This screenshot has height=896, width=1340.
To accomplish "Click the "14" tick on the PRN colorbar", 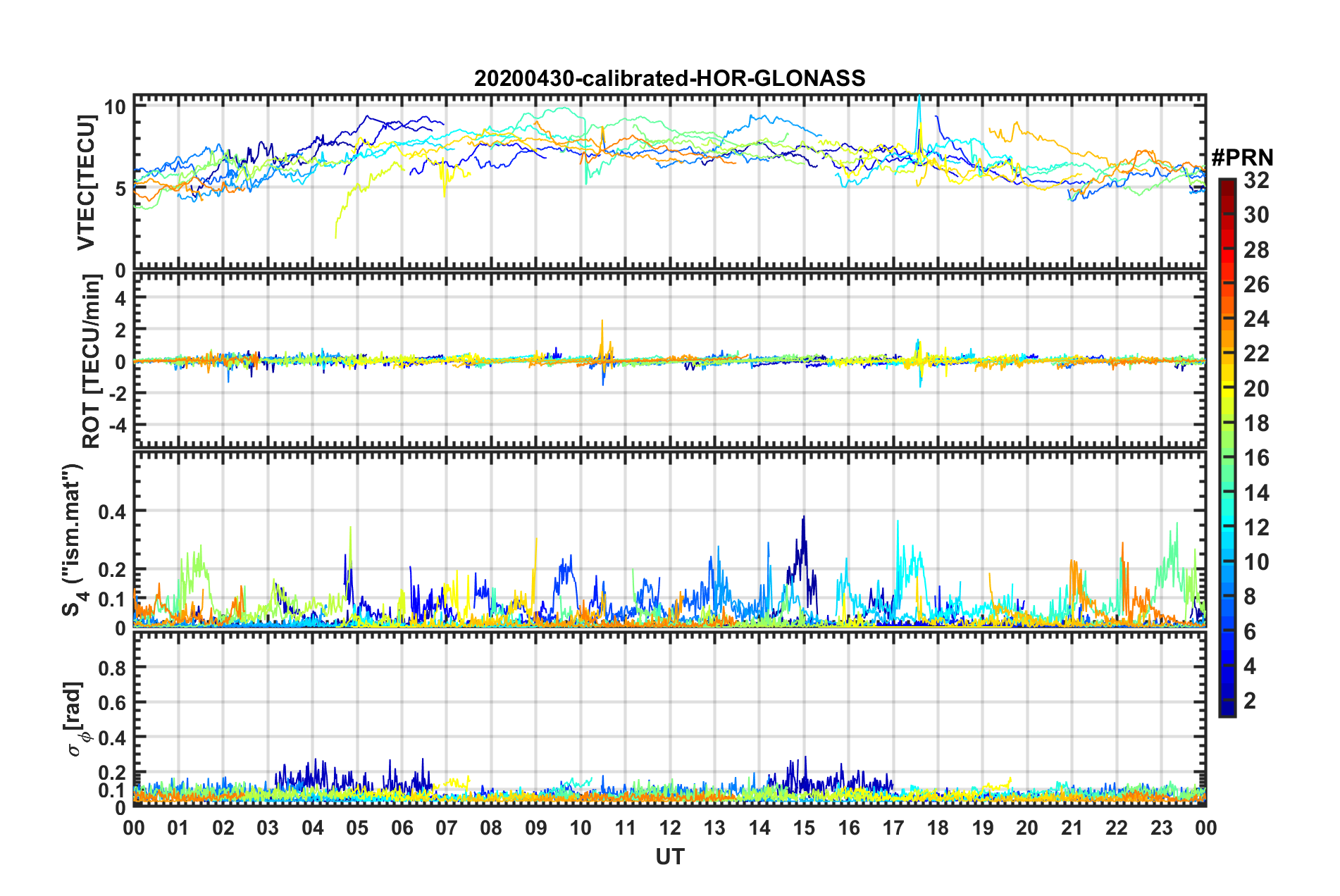I will (x=1256, y=493).
